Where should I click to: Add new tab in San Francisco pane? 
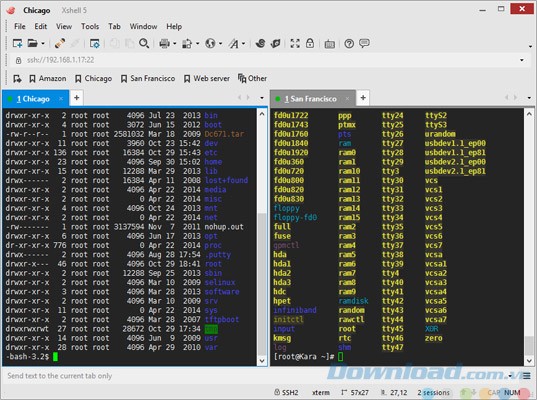[x=363, y=98]
